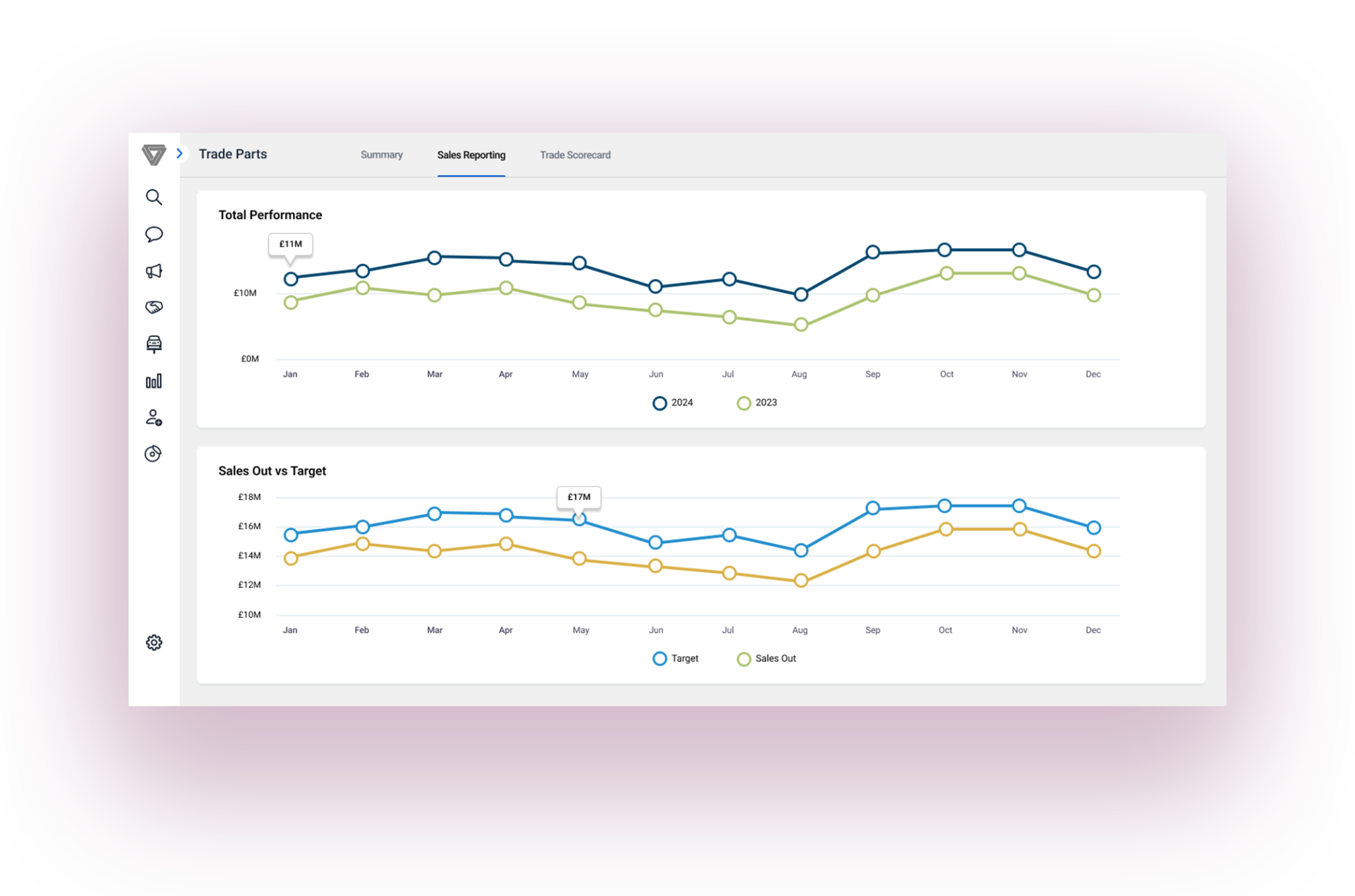The width and height of the screenshot is (1355, 896).
Task: Click the Target May data point with £17M tooltip
Action: coord(579,520)
